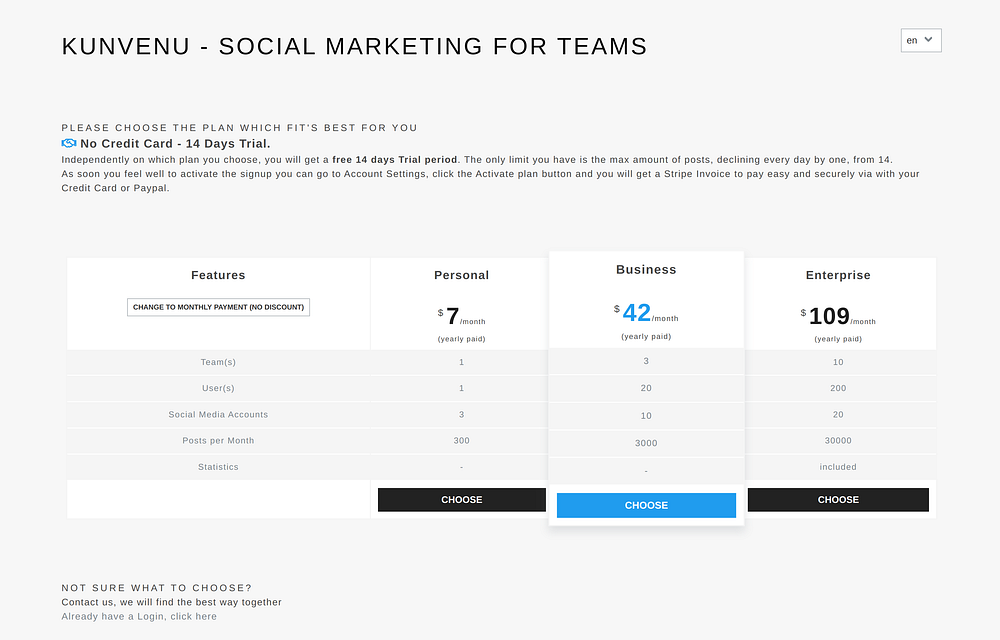1000x640 pixels.
Task: Select the Personal plan heading
Action: click(x=461, y=275)
